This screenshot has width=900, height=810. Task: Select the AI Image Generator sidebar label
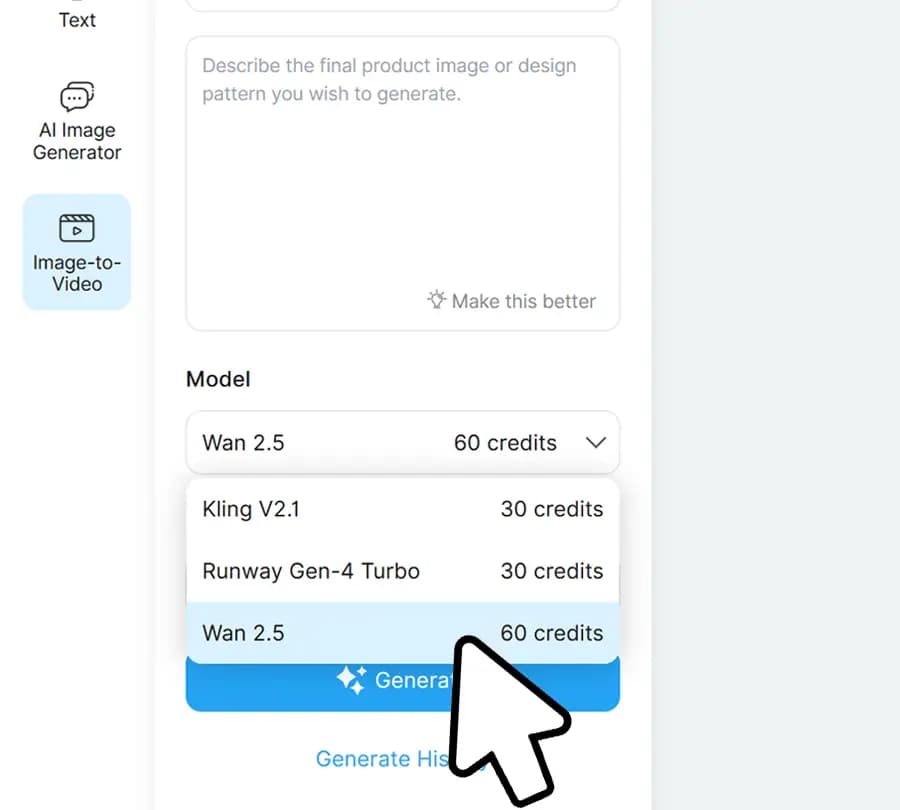pos(77,141)
